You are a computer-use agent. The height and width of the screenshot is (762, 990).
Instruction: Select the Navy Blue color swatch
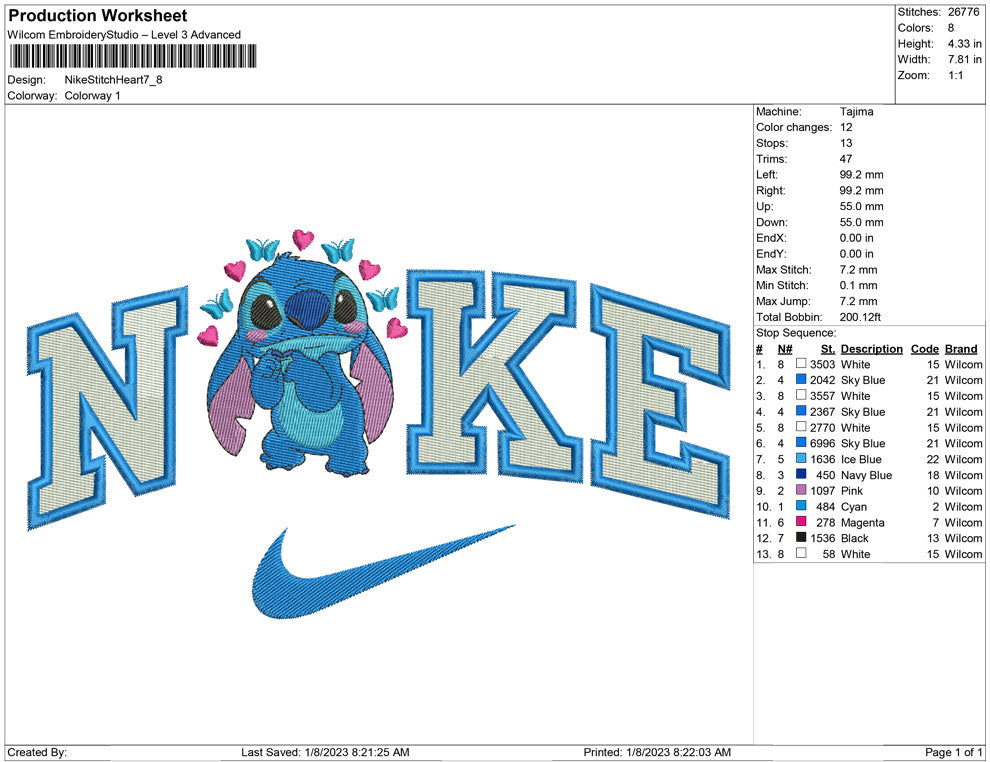coord(801,474)
